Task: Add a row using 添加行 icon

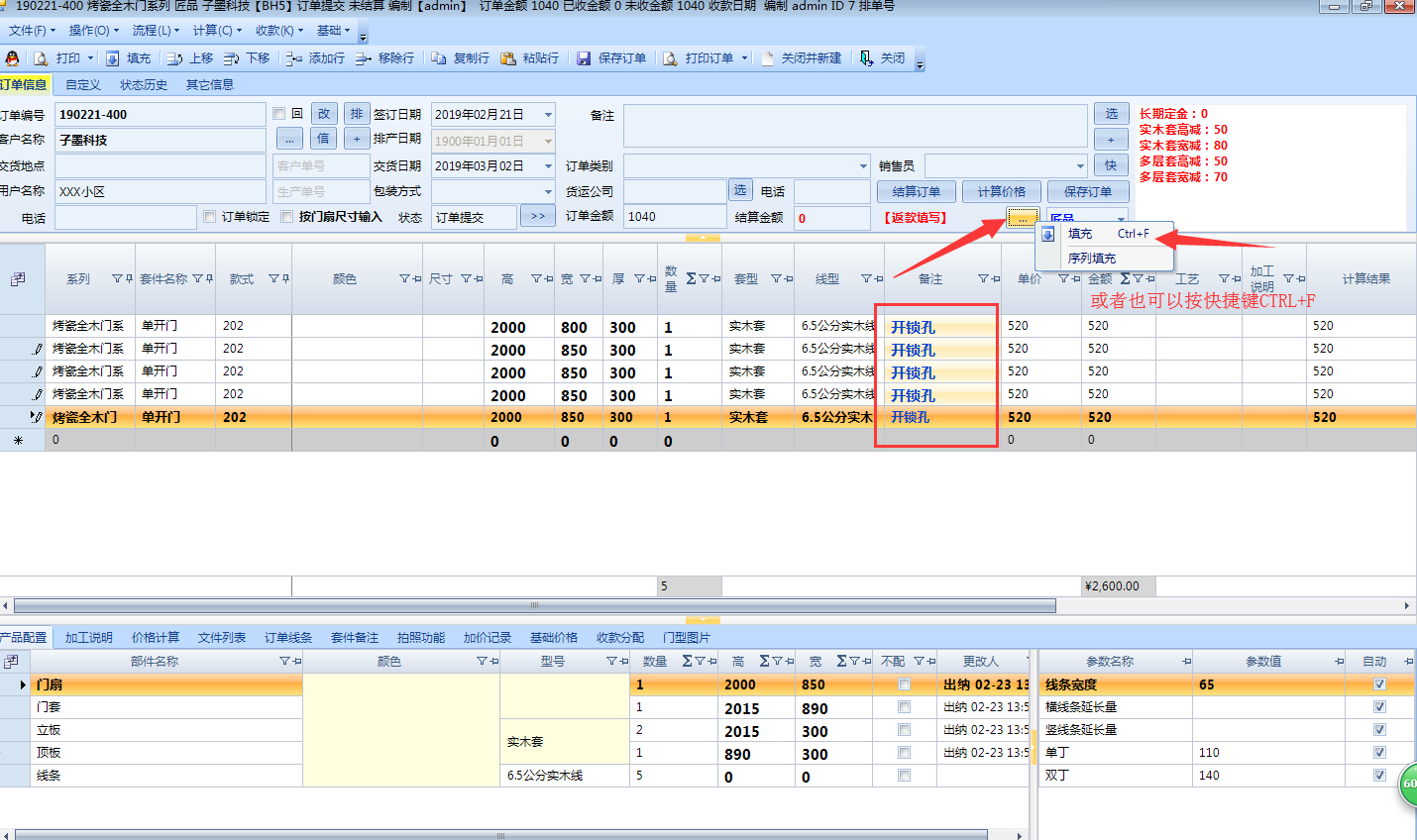Action: (x=294, y=58)
